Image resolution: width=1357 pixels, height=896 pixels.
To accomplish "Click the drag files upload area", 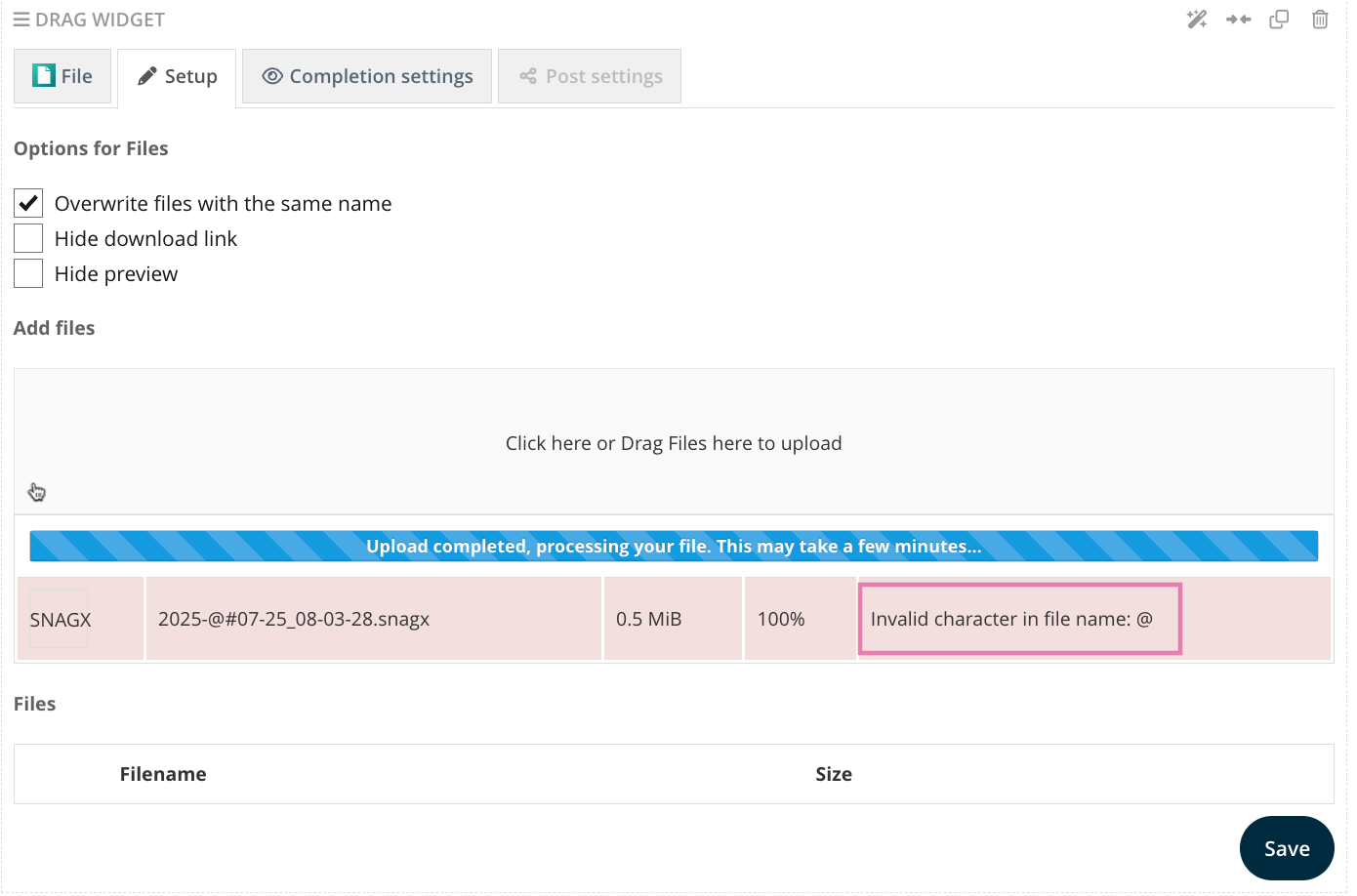I will point(674,442).
